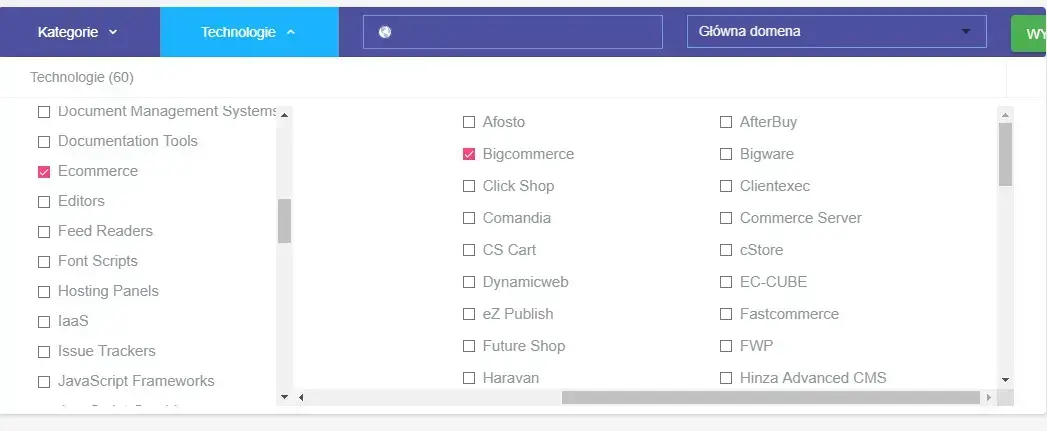Image resolution: width=1047 pixels, height=431 pixels.
Task: Choose the JavaScript Frameworks category label
Action: tap(136, 381)
